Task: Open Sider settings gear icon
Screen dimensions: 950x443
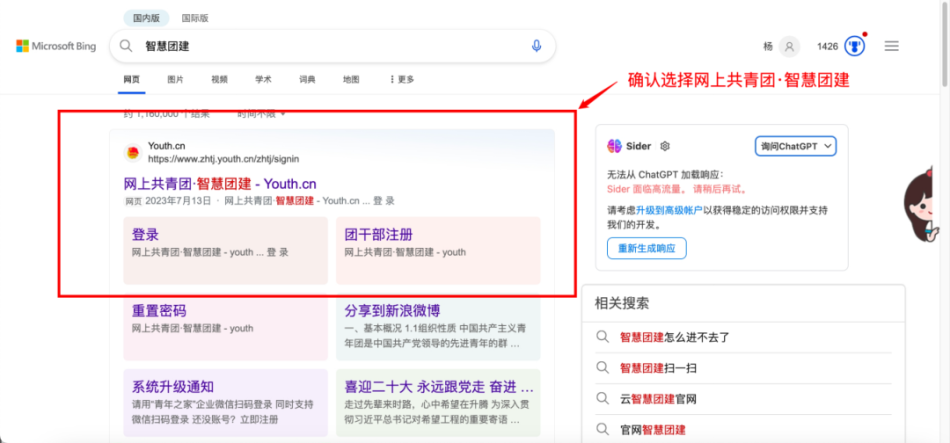Action: [665, 146]
